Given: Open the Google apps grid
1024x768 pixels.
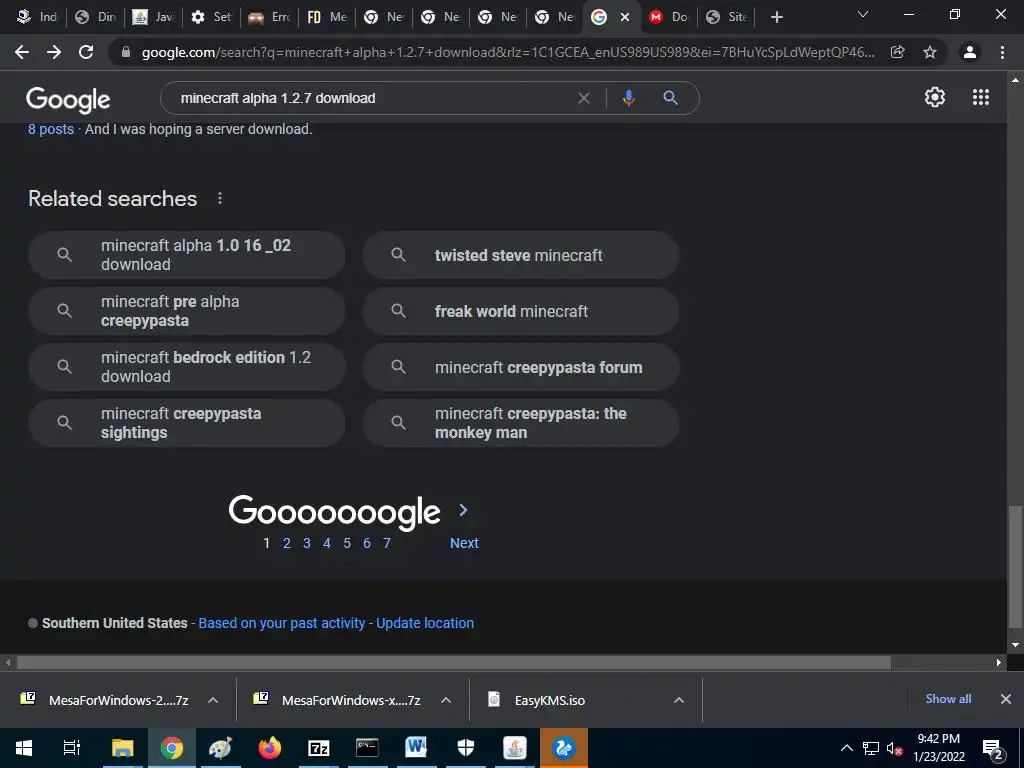Looking at the screenshot, I should click(981, 97).
